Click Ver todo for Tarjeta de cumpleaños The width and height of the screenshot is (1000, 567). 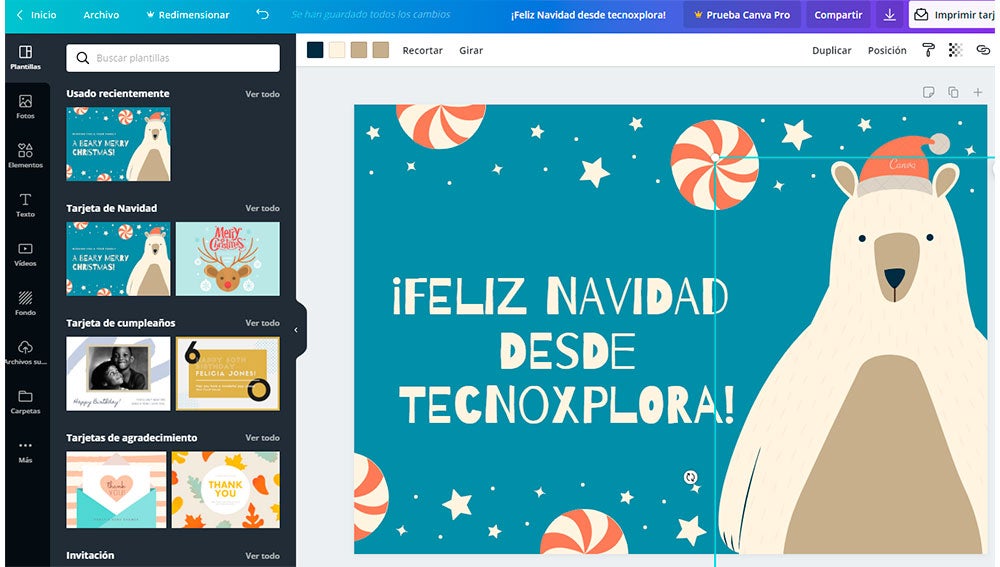pos(262,323)
